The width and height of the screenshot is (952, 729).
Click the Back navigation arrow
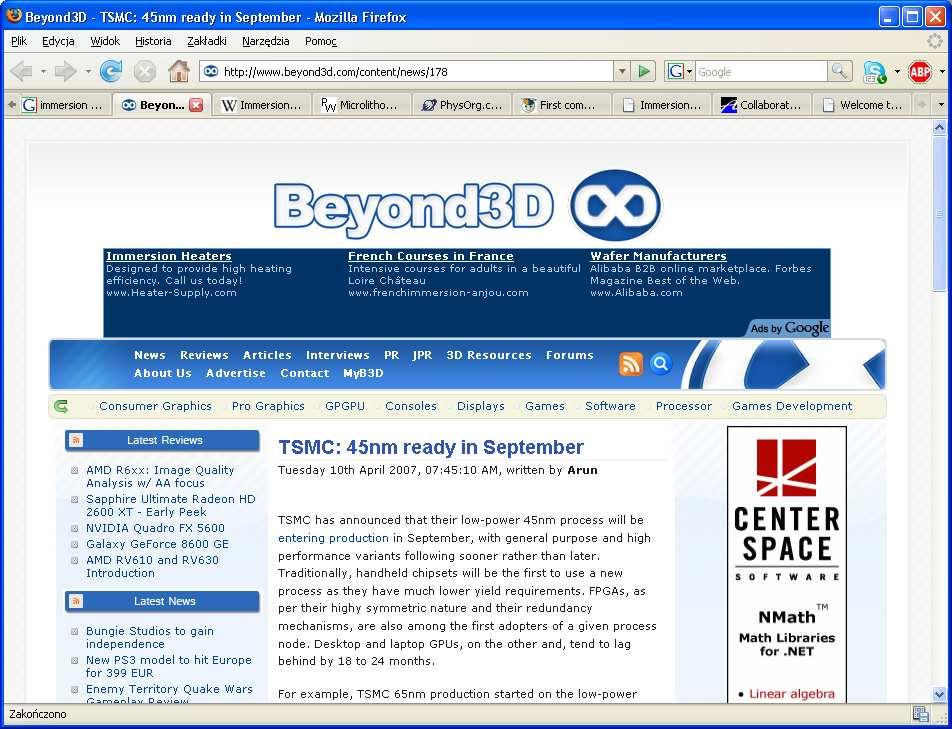coord(21,72)
